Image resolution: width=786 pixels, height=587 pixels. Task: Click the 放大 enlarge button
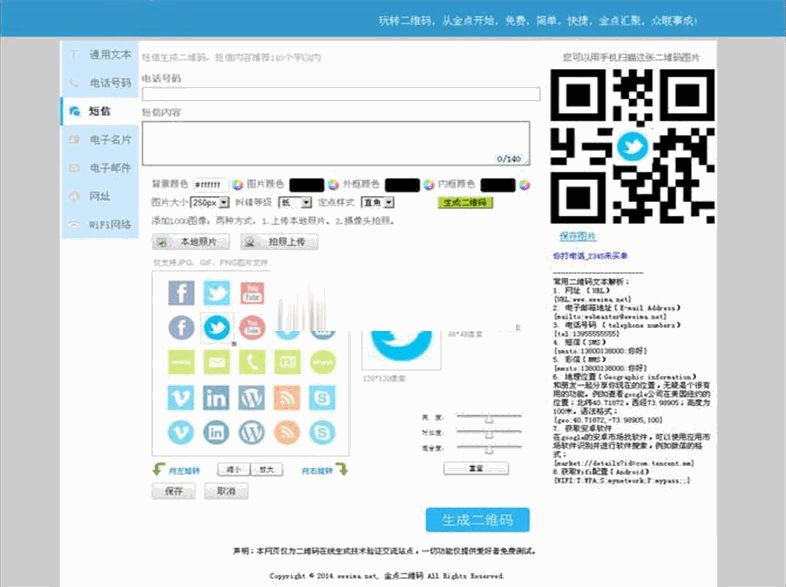click(x=267, y=470)
